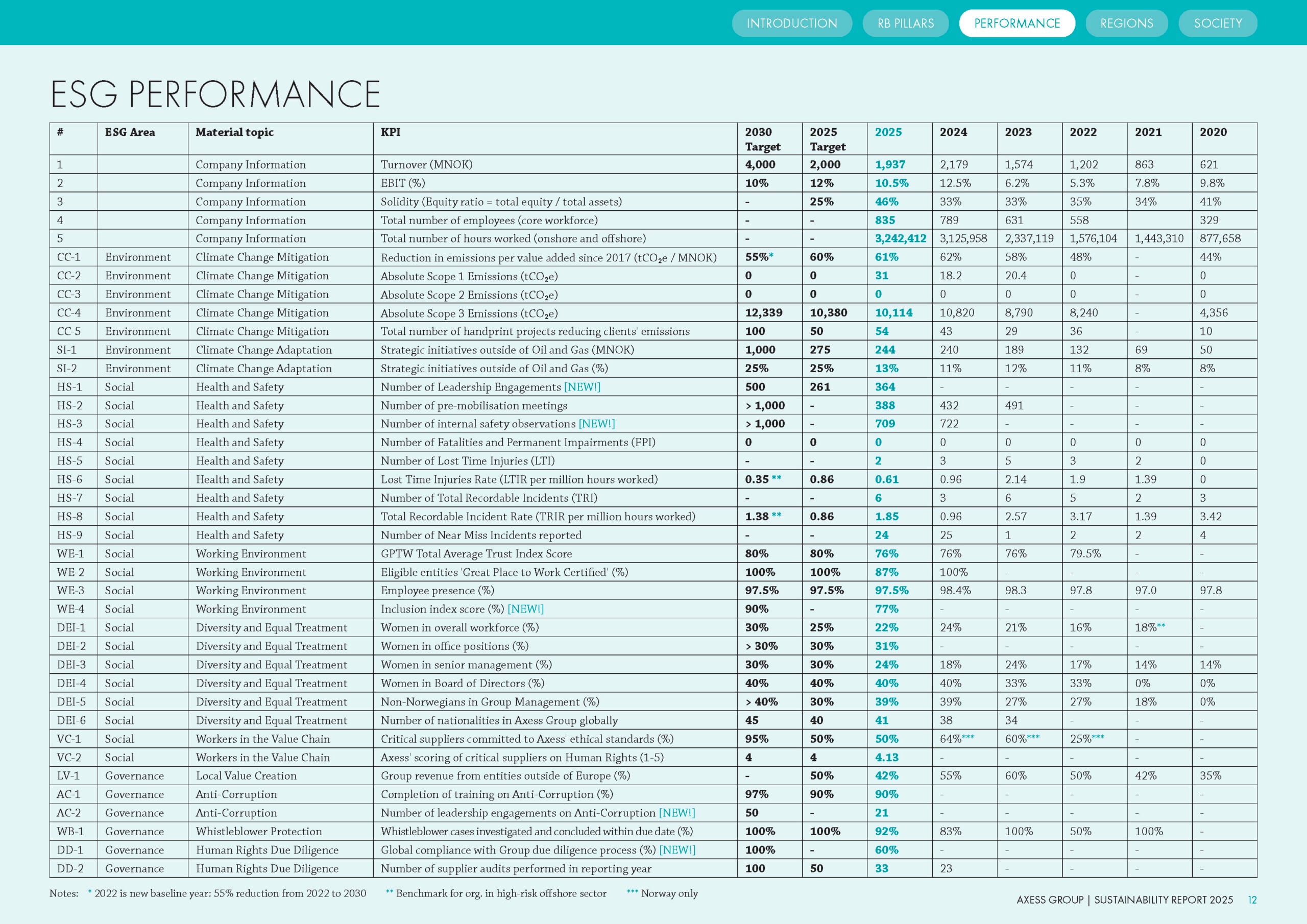The height and width of the screenshot is (924, 1307).
Task: Click the 'CC-1' row identifier
Action: (69, 257)
